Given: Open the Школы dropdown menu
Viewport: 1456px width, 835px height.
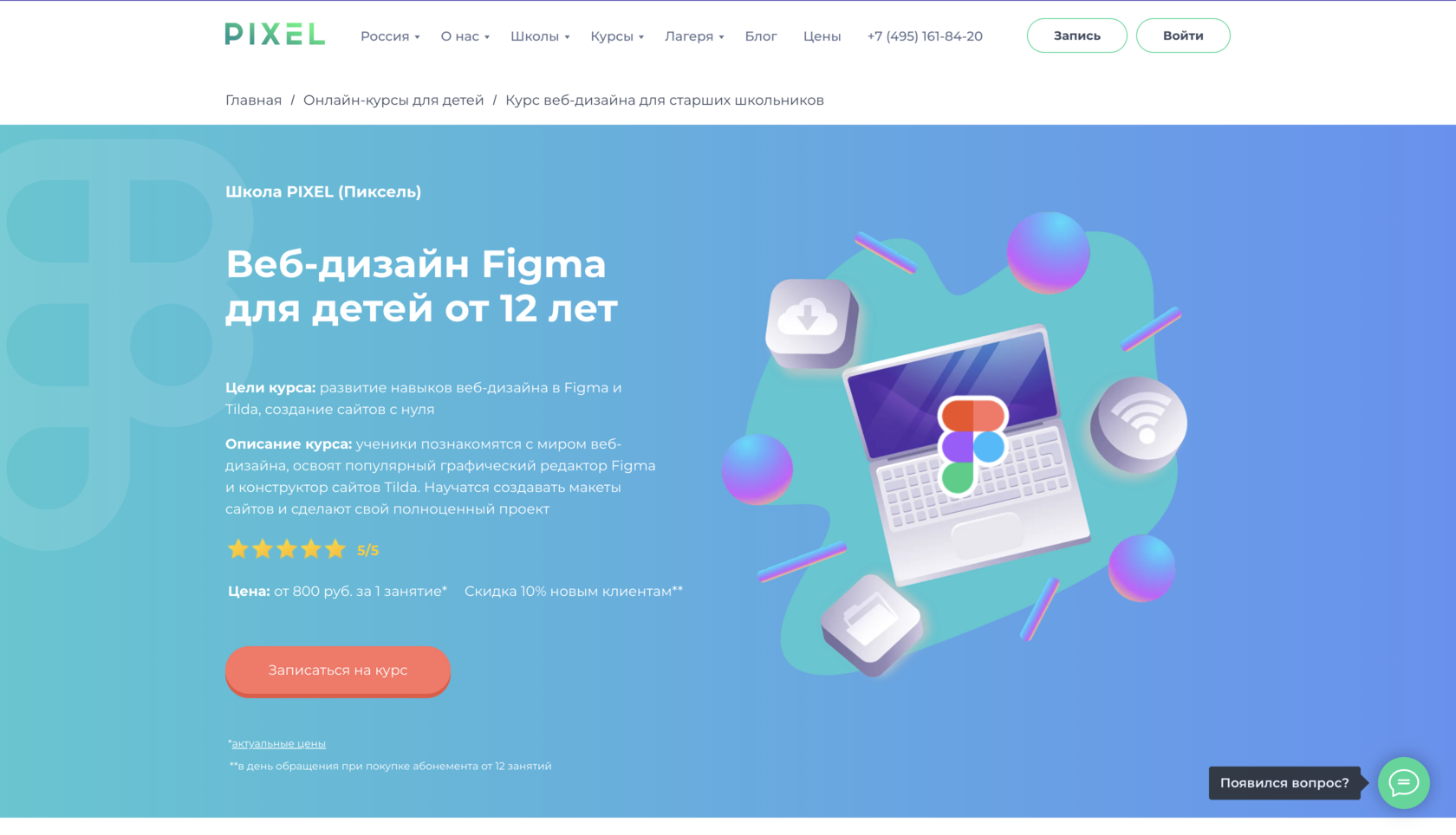Looking at the screenshot, I should coord(540,36).
